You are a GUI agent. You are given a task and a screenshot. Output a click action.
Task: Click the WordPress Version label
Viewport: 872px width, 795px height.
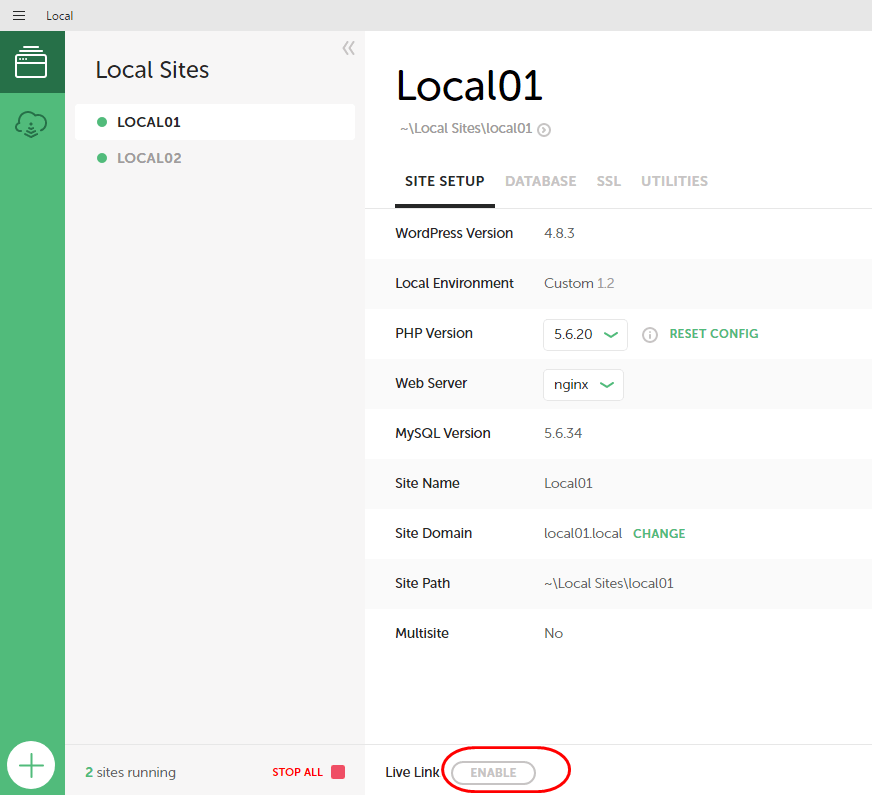click(x=454, y=233)
